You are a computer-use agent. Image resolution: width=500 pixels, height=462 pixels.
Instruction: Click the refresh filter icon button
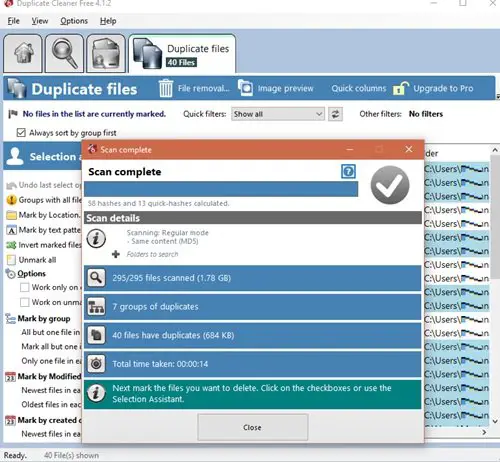coord(335,114)
